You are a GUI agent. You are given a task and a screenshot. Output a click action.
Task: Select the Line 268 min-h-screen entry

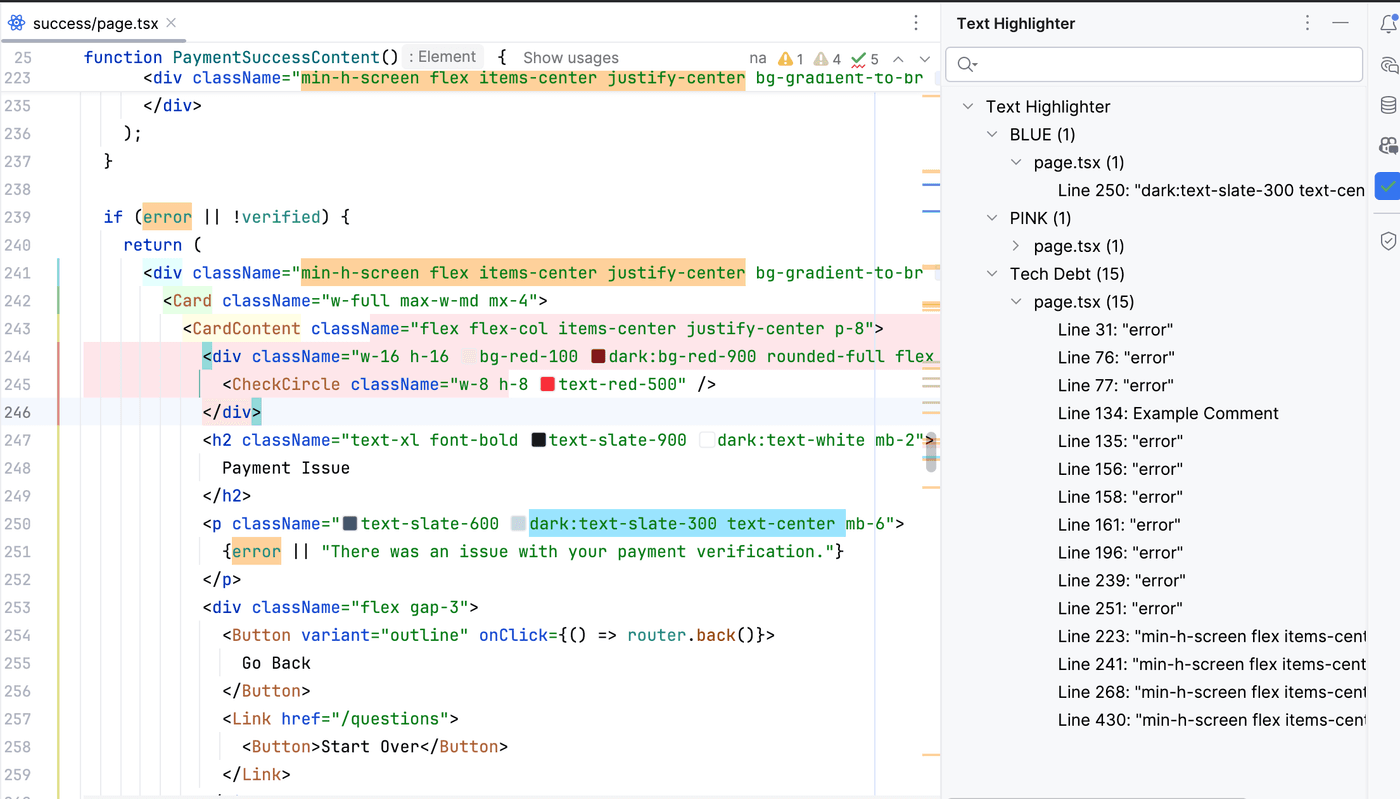pos(1212,693)
